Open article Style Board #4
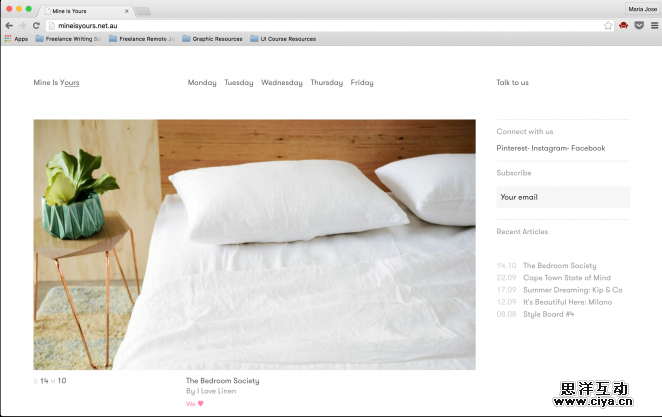 tap(548, 314)
